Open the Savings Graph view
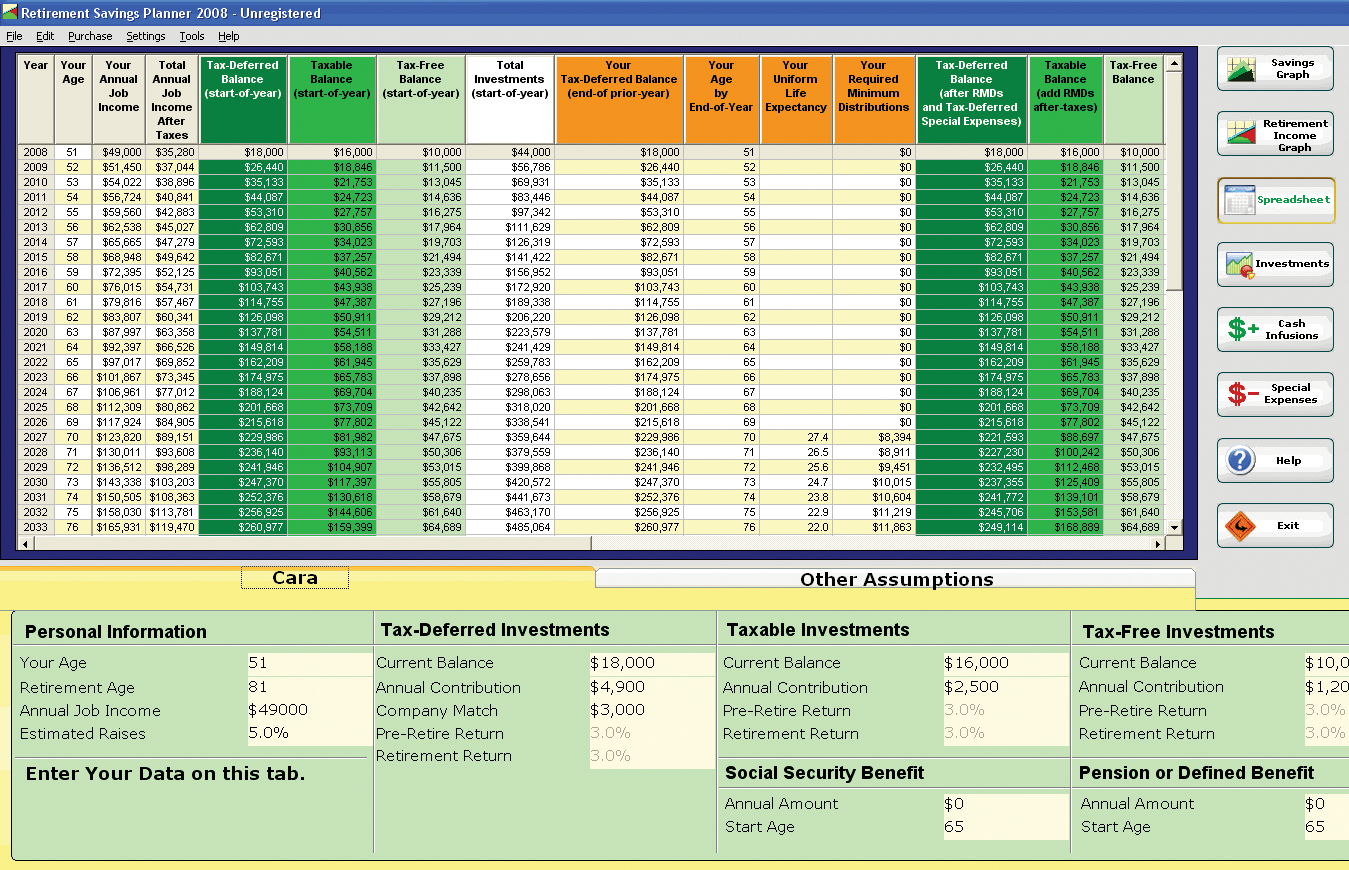This screenshot has height=870, width=1349. [1275, 69]
